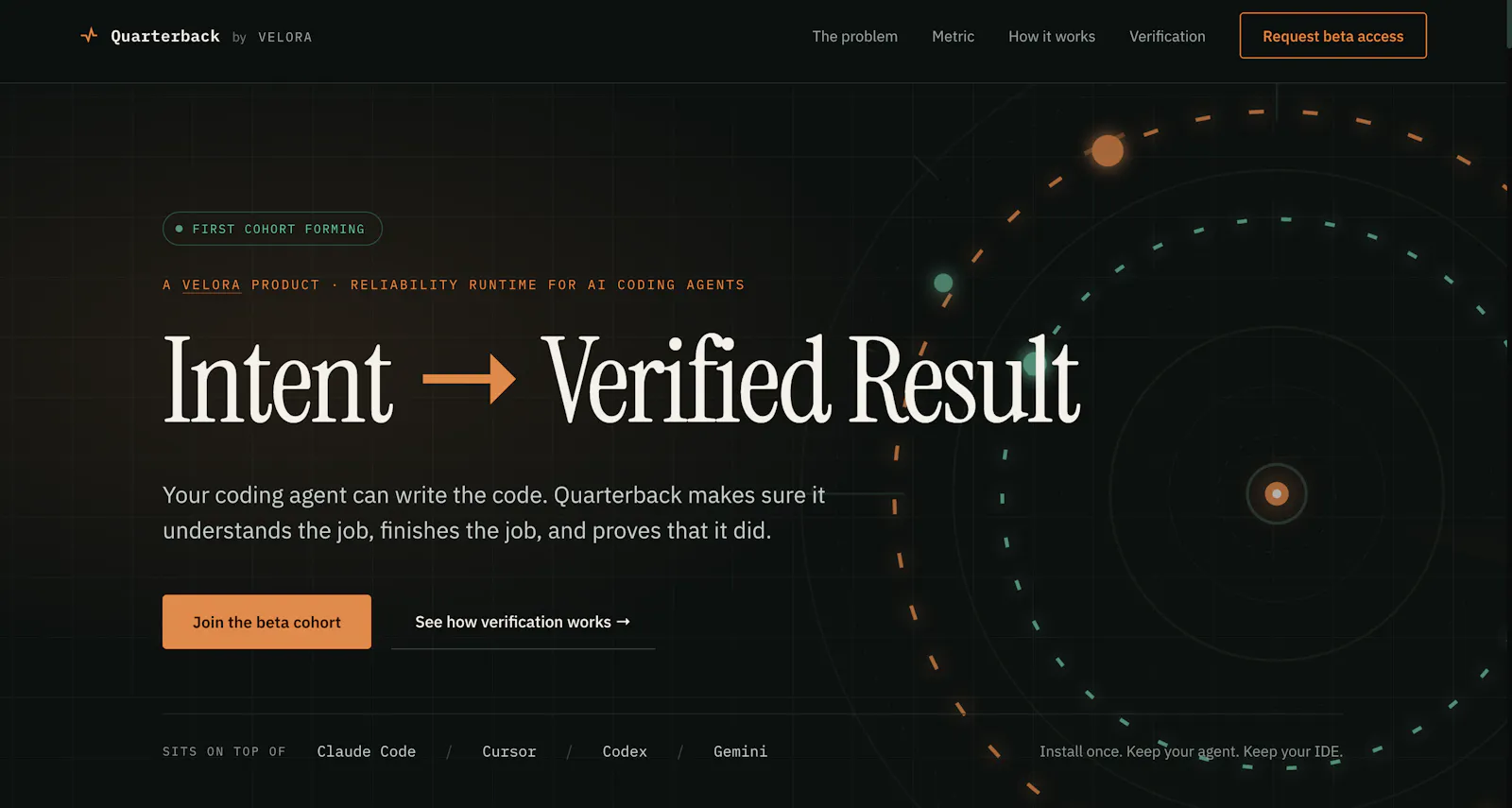Click the page scrollbar thumb
Screen dimensions: 1512x808
point(1508,24)
